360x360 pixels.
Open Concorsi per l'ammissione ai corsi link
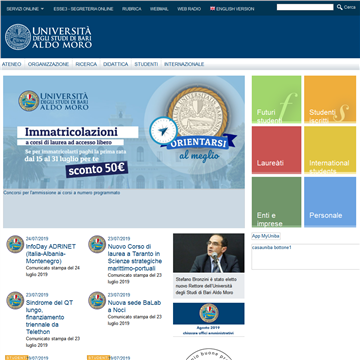click(62, 193)
